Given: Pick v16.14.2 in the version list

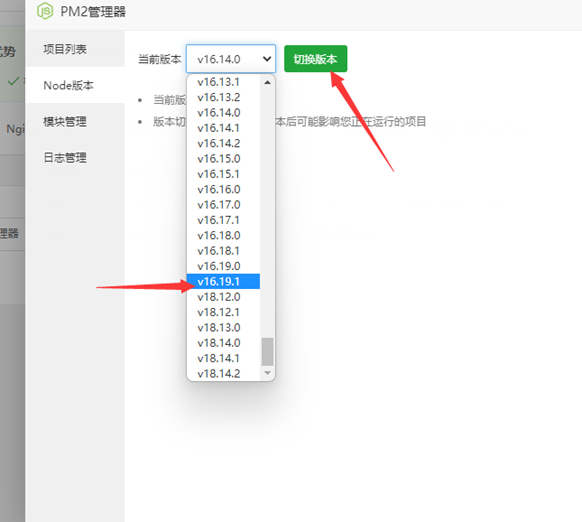Looking at the screenshot, I should pyautogui.click(x=223, y=143).
